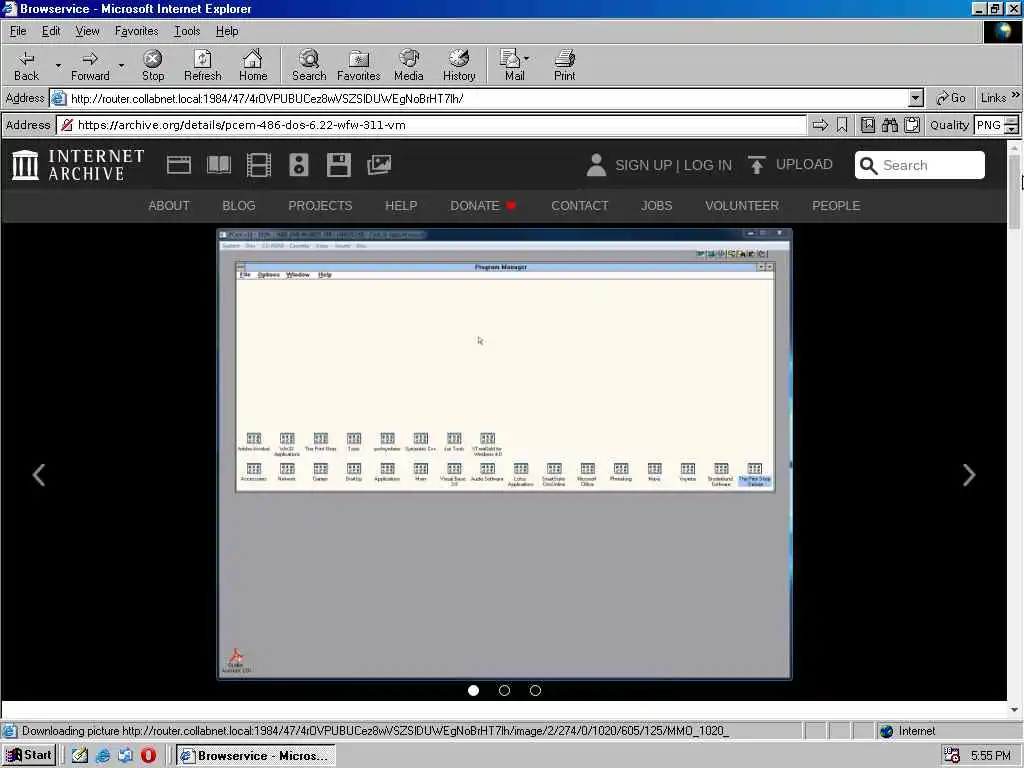
Task: Open the Back button history dropdown arrow
Action: (x=58, y=65)
